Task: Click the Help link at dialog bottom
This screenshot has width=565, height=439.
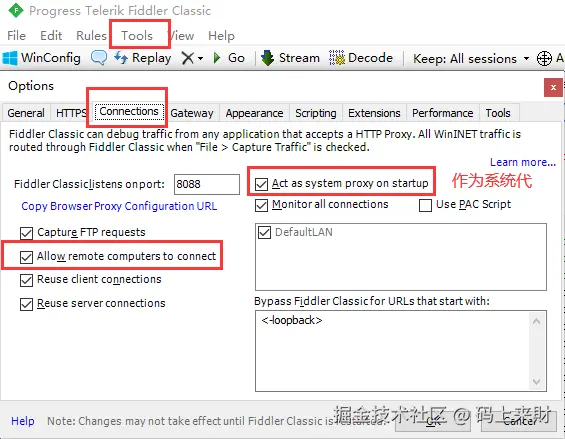Action: click(x=23, y=421)
